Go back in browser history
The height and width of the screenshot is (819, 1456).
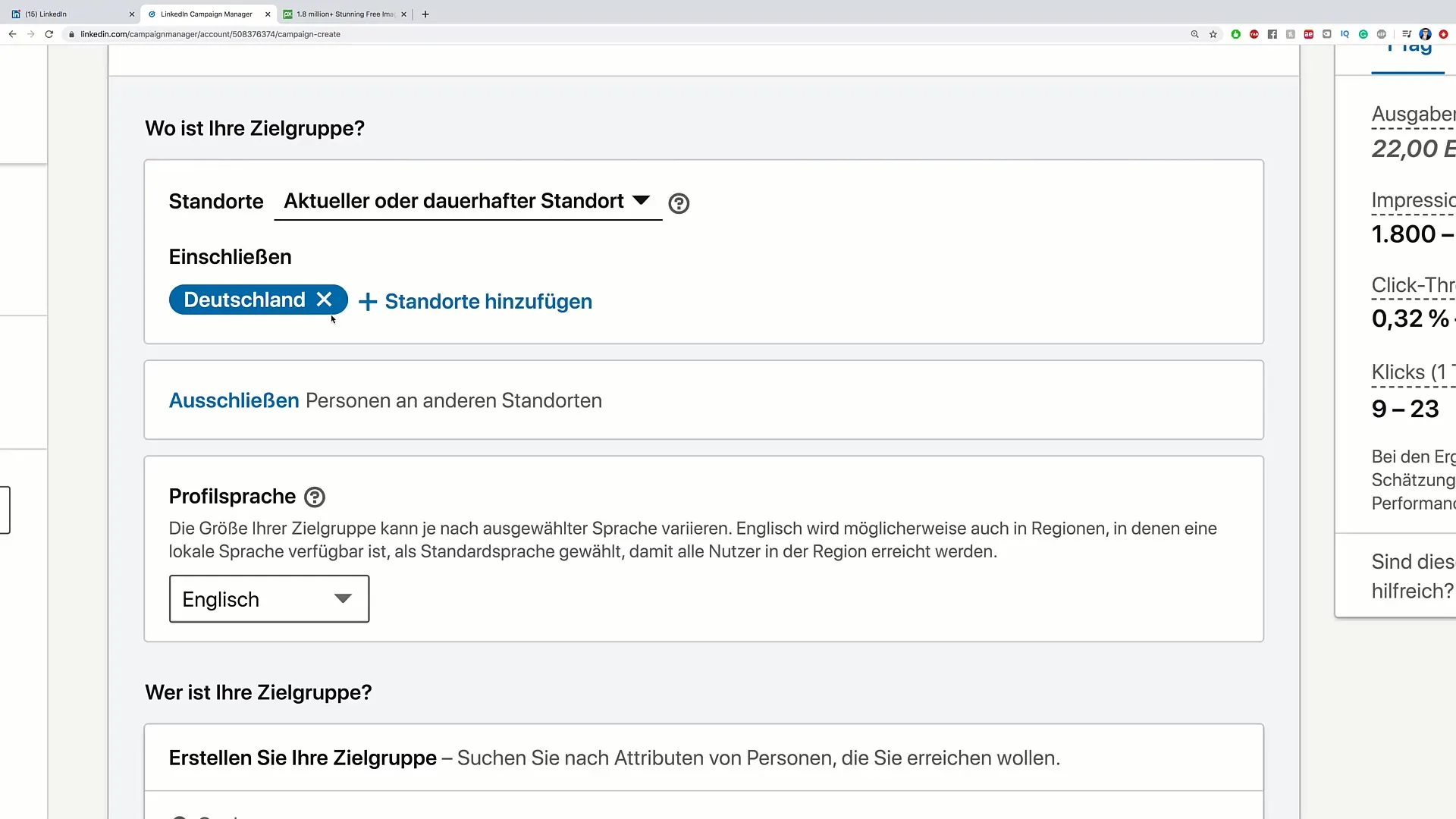click(x=12, y=34)
